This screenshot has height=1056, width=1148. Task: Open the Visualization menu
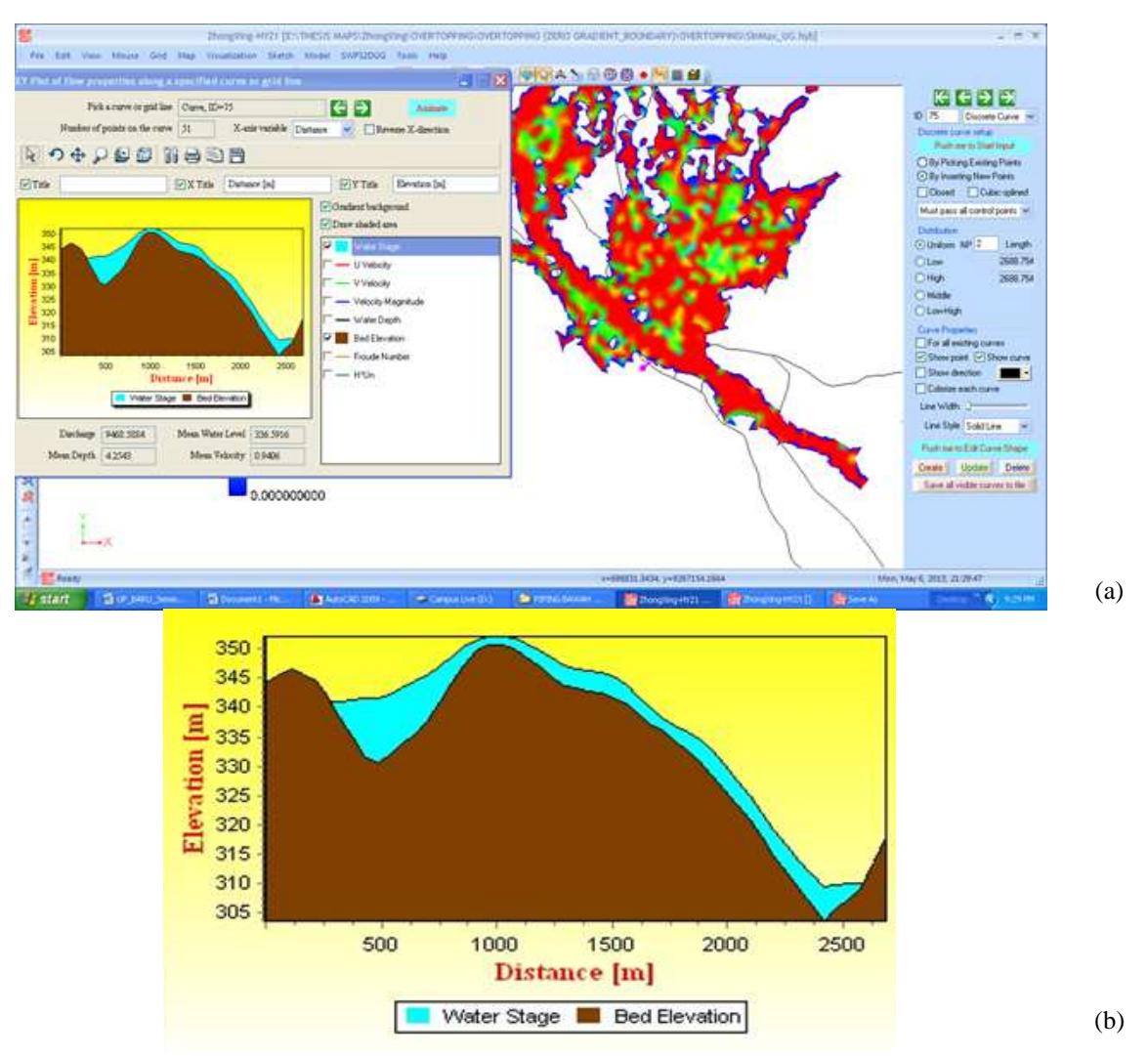pyautogui.click(x=232, y=56)
